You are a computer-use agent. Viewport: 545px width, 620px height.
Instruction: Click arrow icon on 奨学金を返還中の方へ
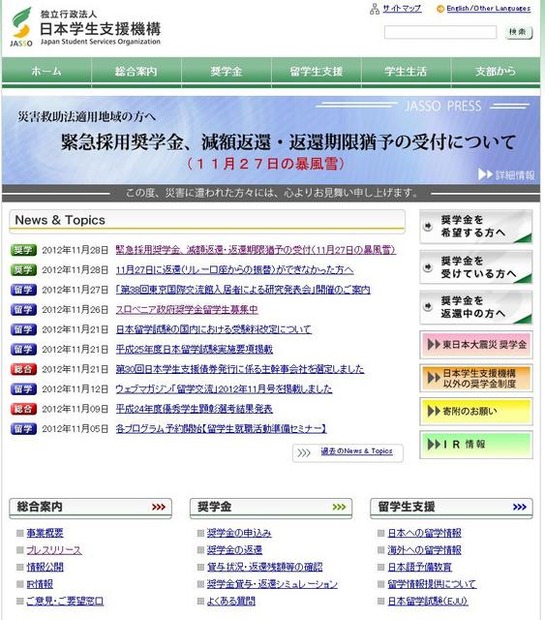pos(428,306)
